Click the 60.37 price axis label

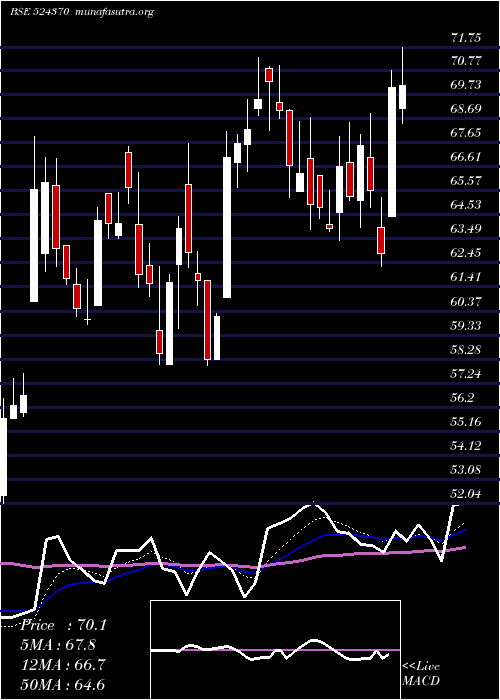tap(466, 302)
